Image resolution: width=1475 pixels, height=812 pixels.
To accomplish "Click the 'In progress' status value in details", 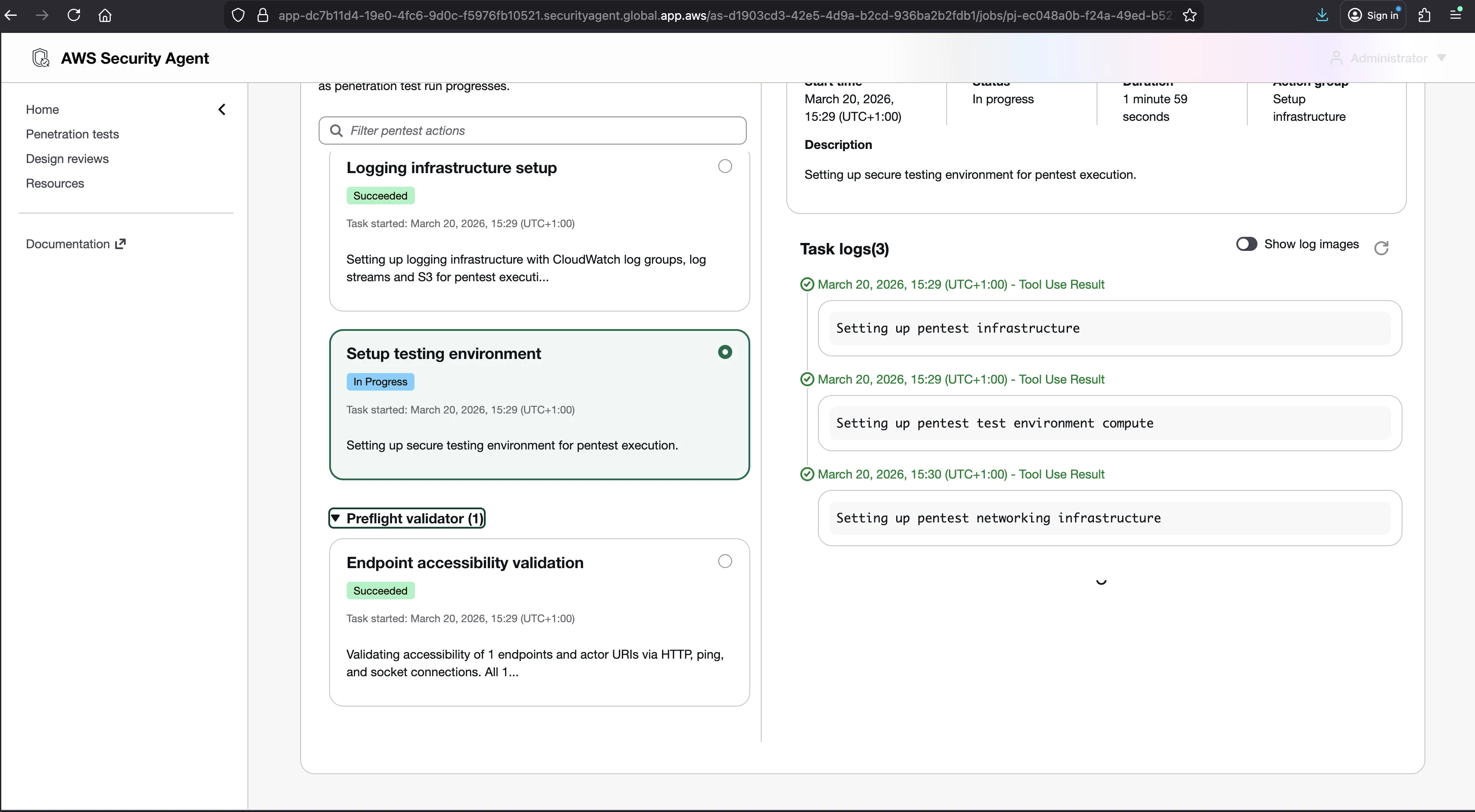I will 1003,99.
